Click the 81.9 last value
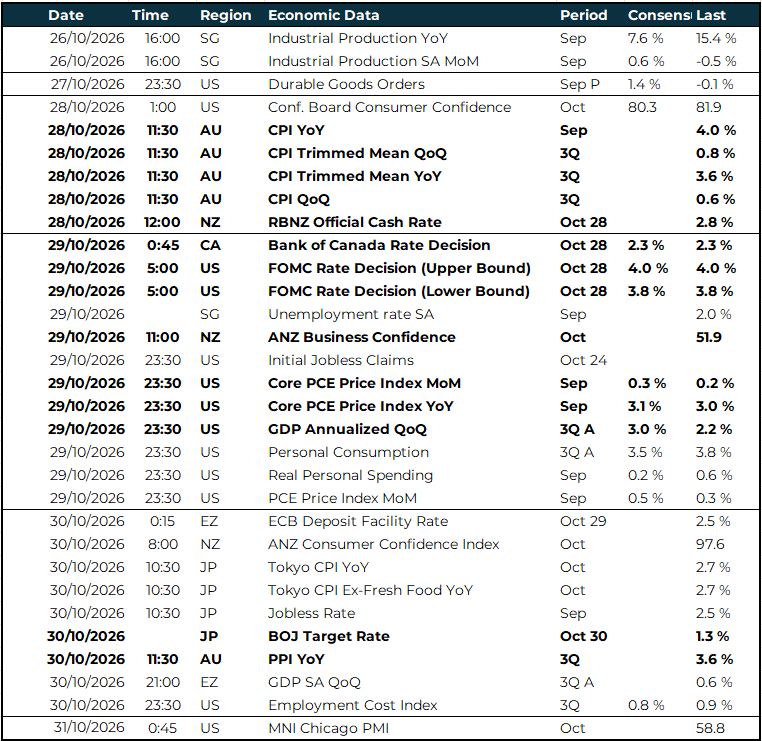 [708, 107]
